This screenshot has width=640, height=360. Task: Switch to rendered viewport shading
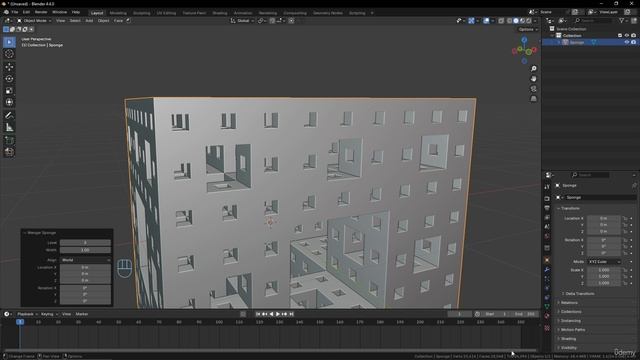click(529, 20)
